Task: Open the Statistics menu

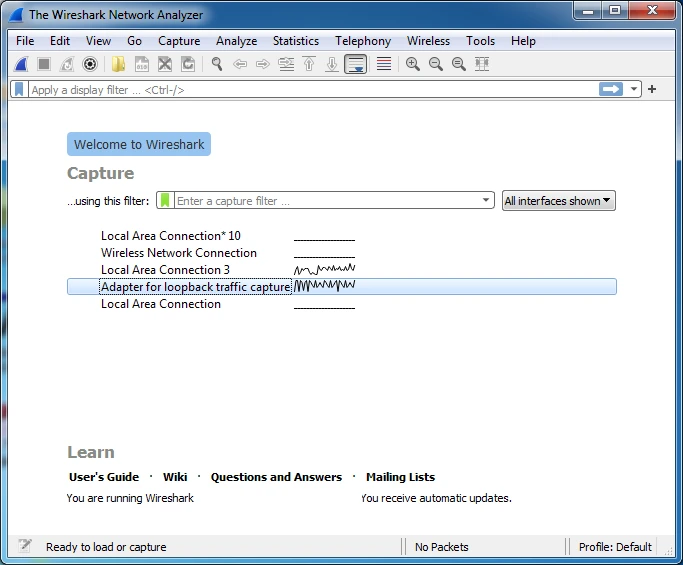Action: point(296,41)
